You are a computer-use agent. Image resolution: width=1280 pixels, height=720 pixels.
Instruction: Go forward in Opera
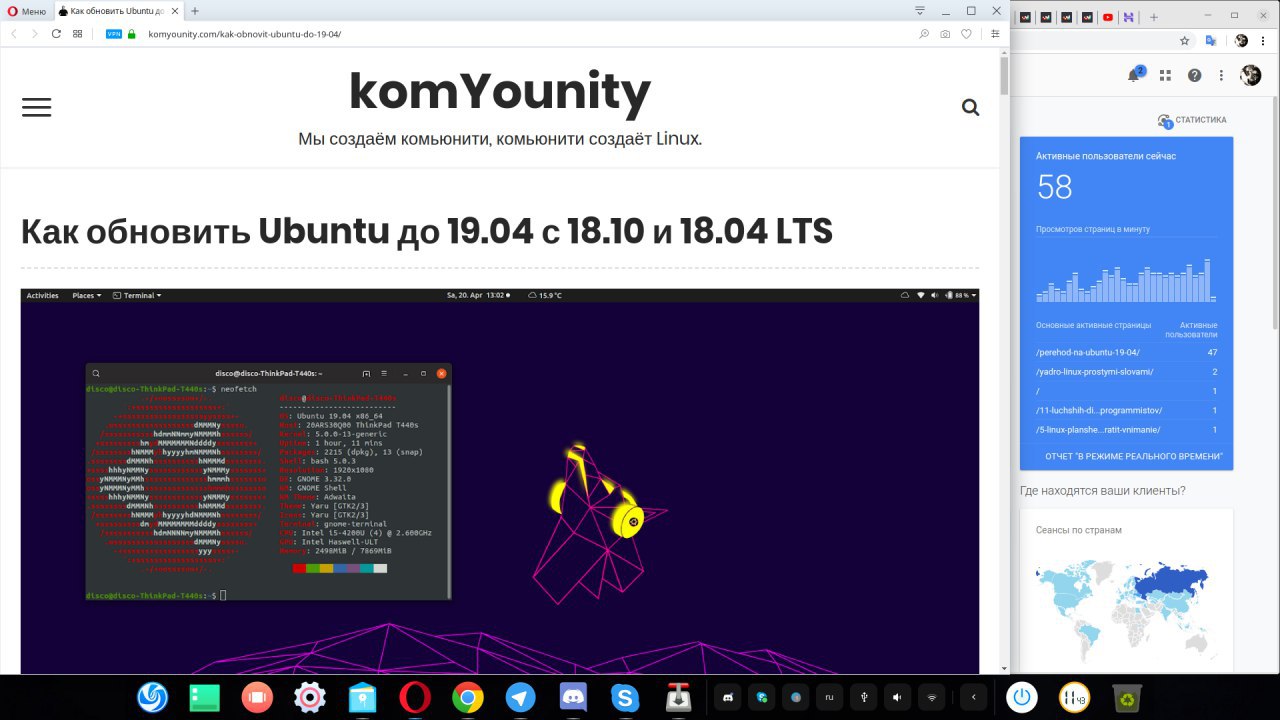(35, 33)
